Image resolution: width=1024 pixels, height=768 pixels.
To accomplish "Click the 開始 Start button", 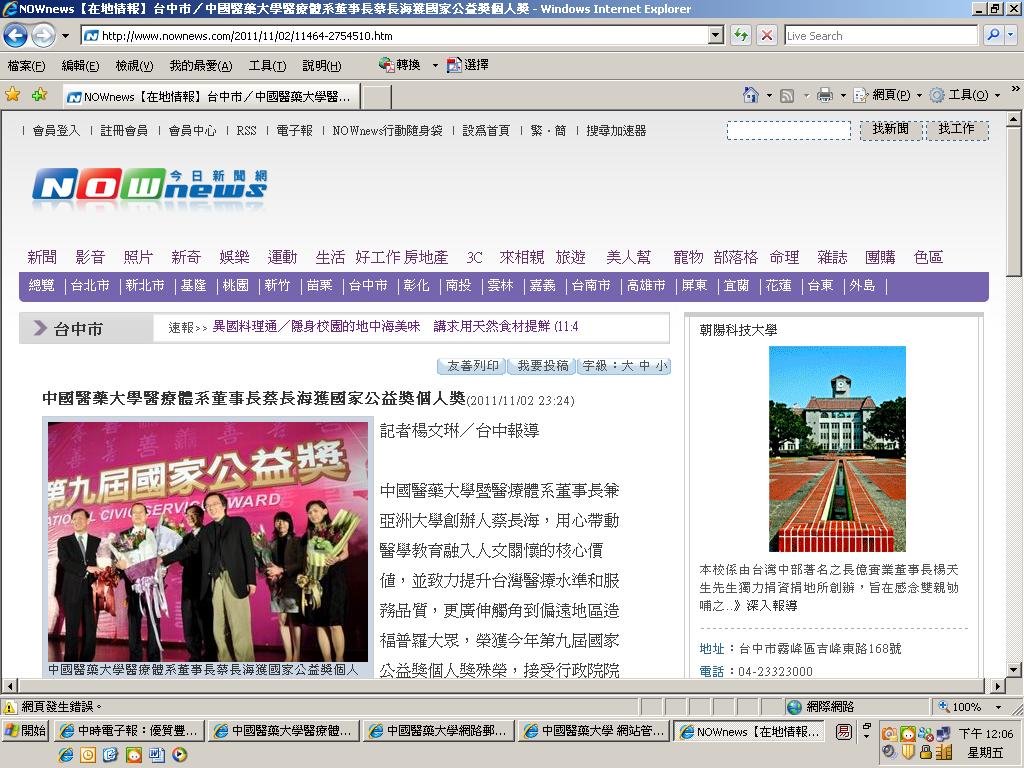I will (x=25, y=731).
